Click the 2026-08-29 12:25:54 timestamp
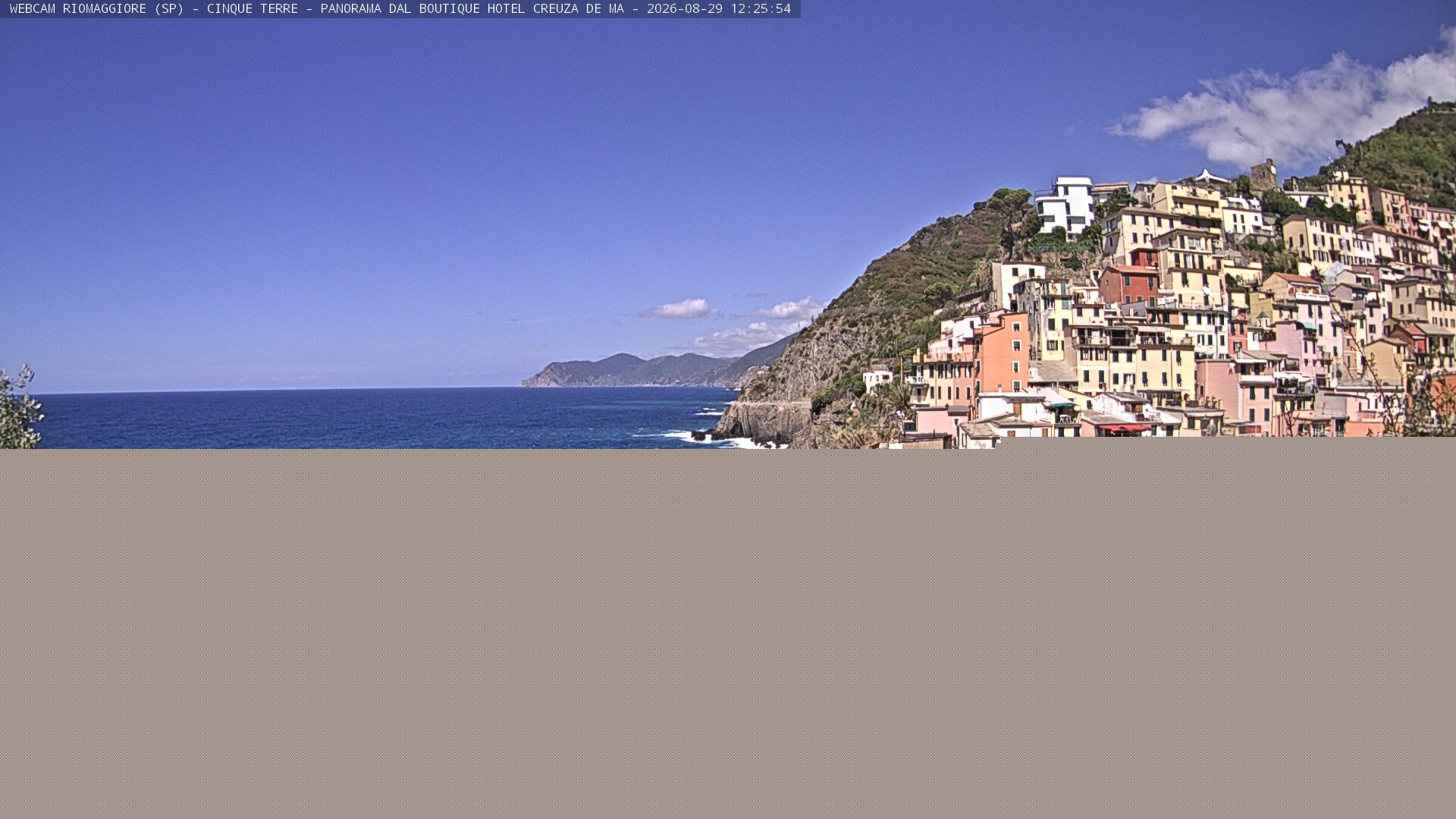This screenshot has height=819, width=1456. pyautogui.click(x=718, y=9)
